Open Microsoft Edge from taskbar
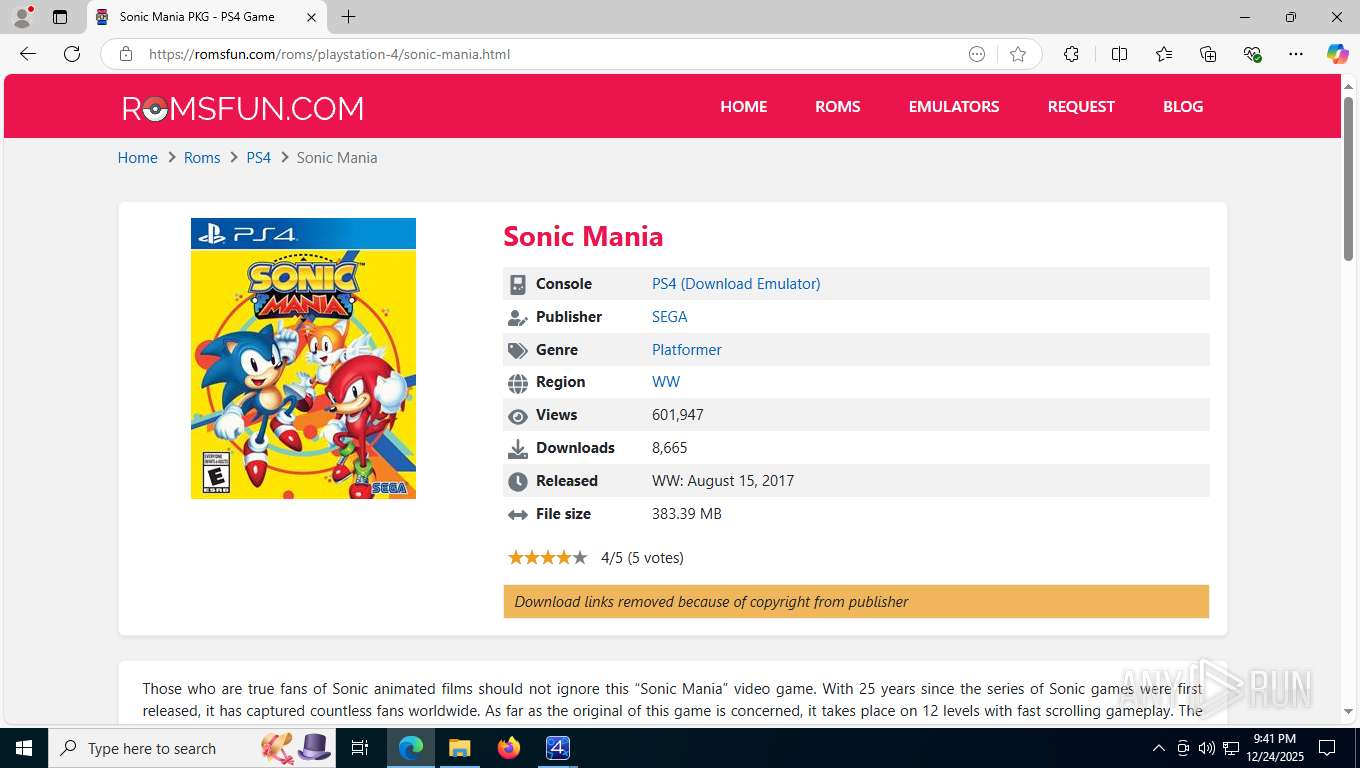Viewport: 1360px width, 768px height. click(411, 748)
